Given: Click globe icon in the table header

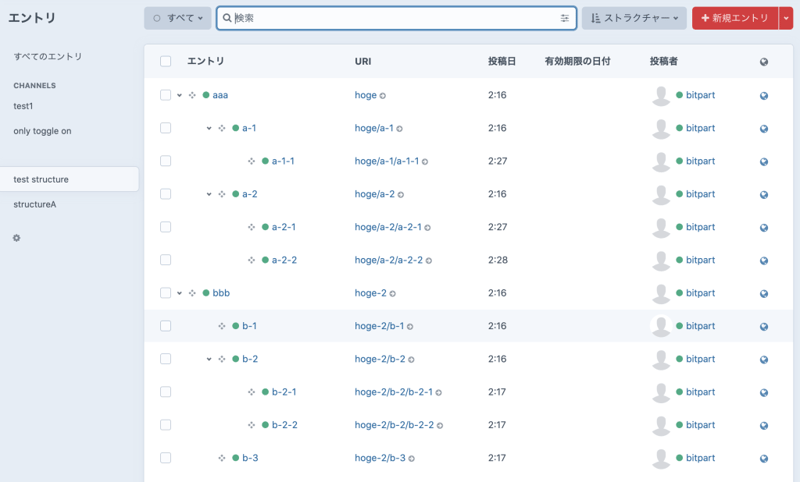Looking at the screenshot, I should pos(764,62).
